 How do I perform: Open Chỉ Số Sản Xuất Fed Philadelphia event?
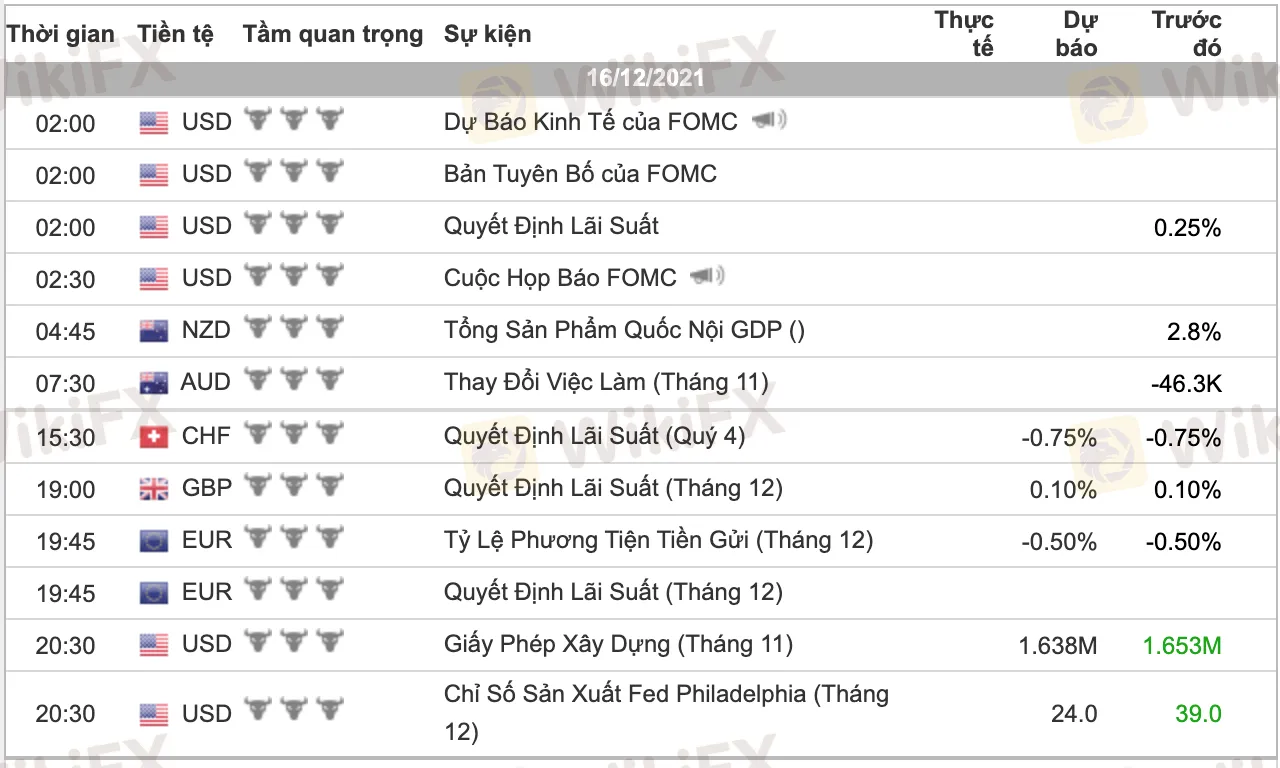pos(666,713)
